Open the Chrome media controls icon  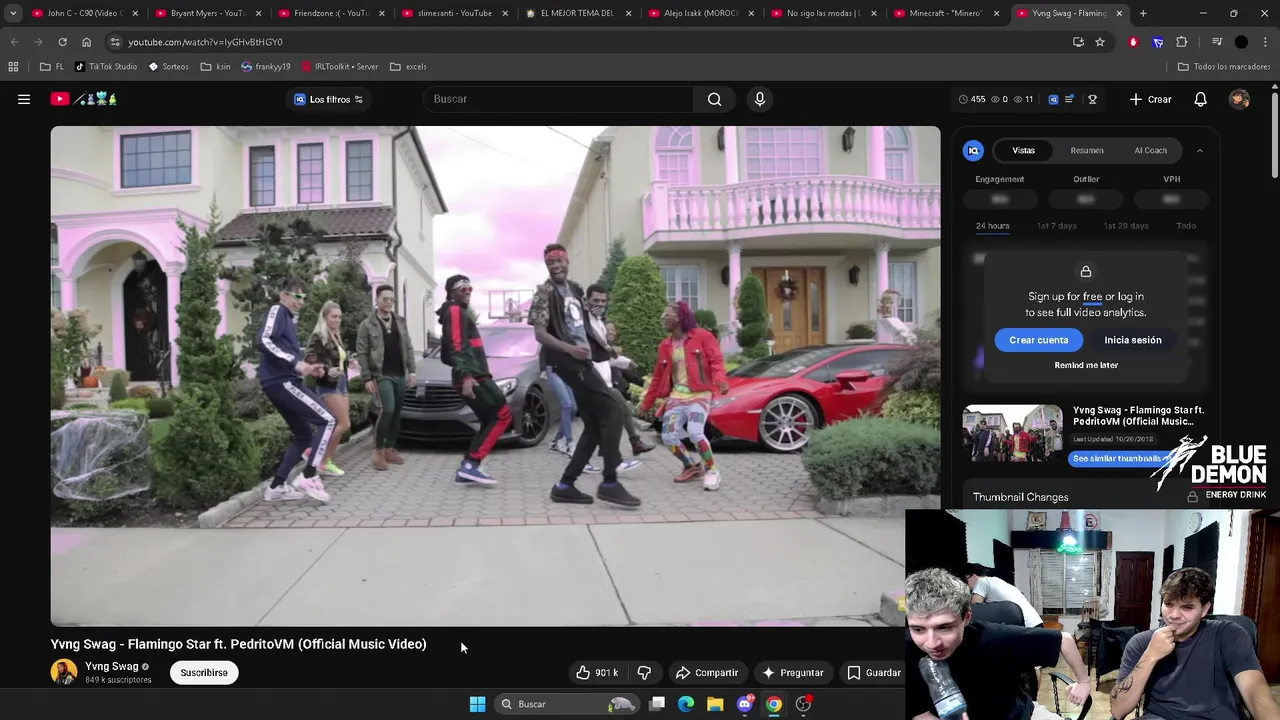(1217, 42)
